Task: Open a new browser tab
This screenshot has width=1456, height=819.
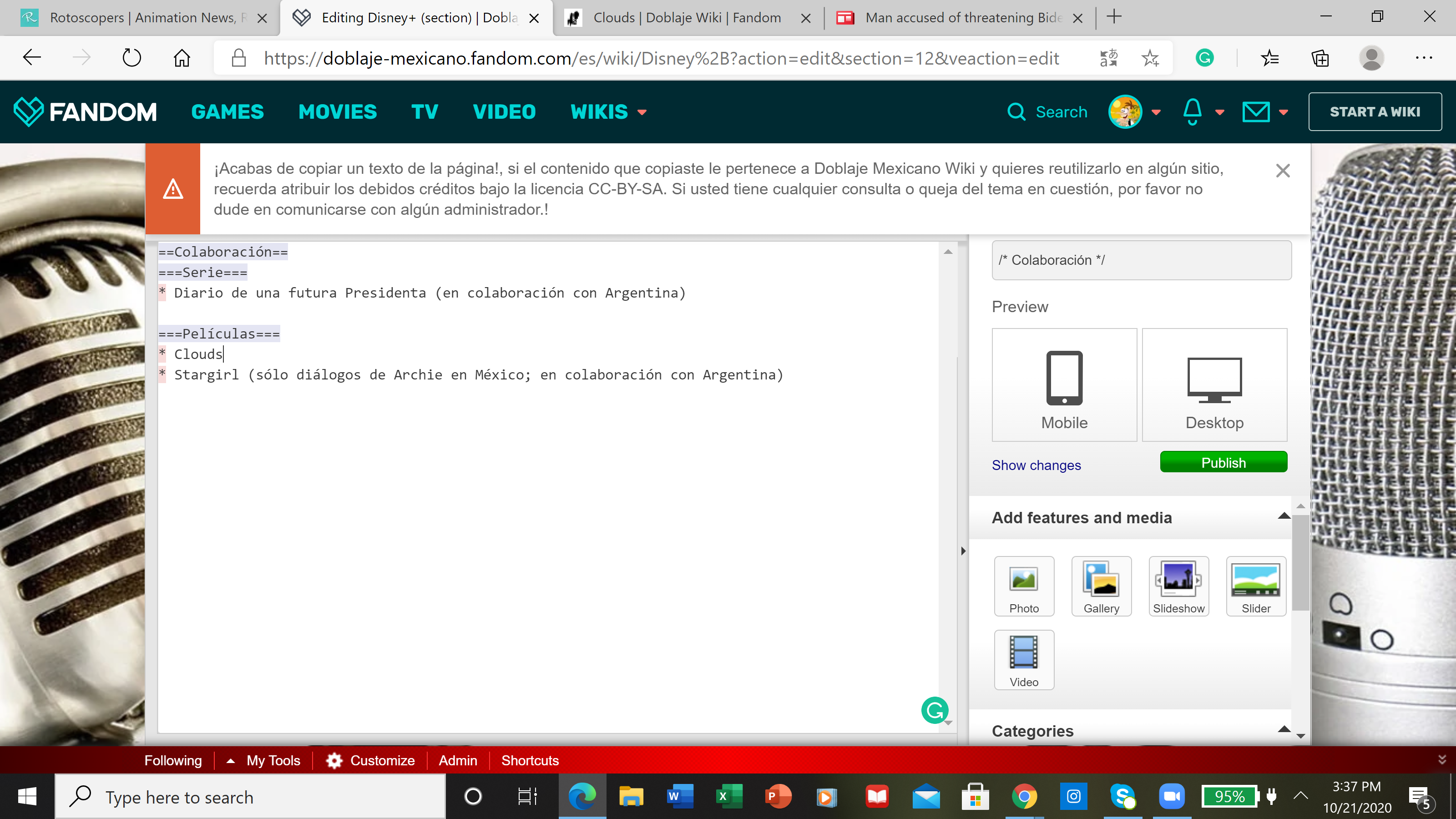Action: (x=1113, y=17)
